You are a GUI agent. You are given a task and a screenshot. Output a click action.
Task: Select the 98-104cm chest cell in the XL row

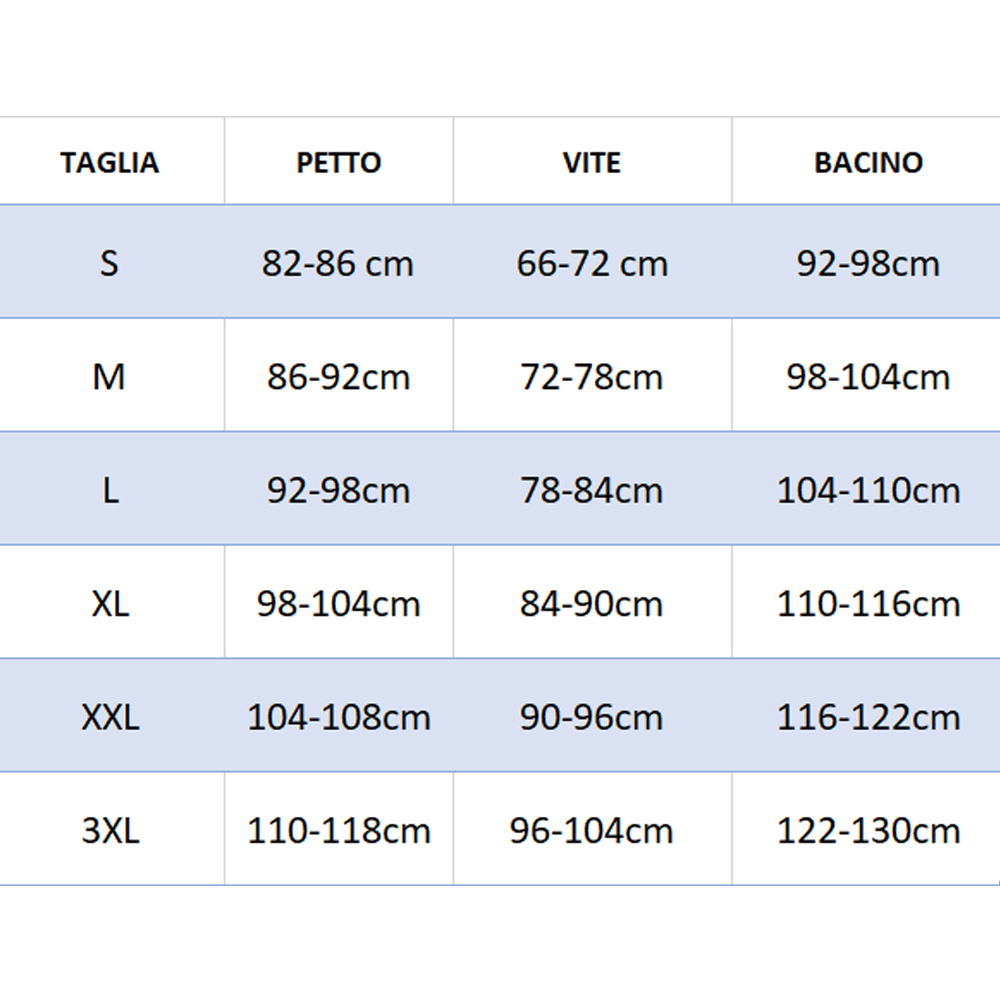338,604
